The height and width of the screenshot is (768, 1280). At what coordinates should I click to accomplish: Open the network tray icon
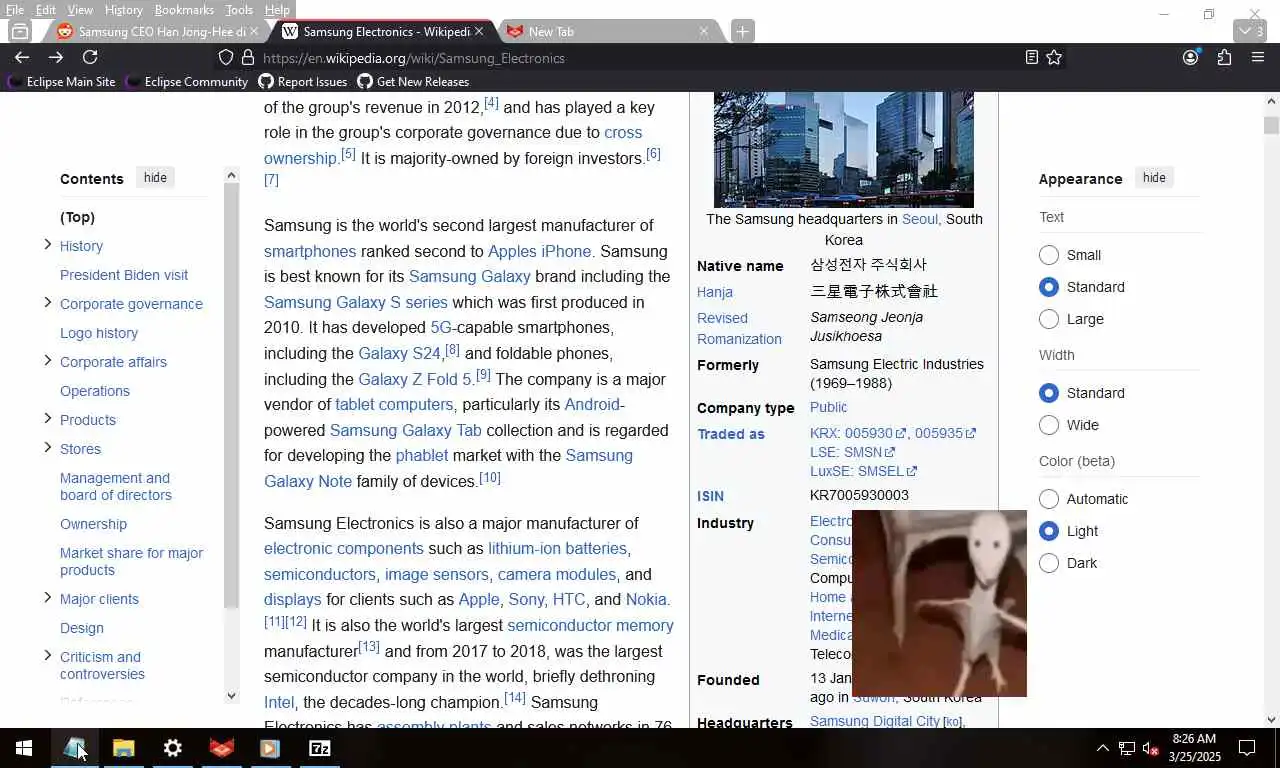pyautogui.click(x=1126, y=748)
